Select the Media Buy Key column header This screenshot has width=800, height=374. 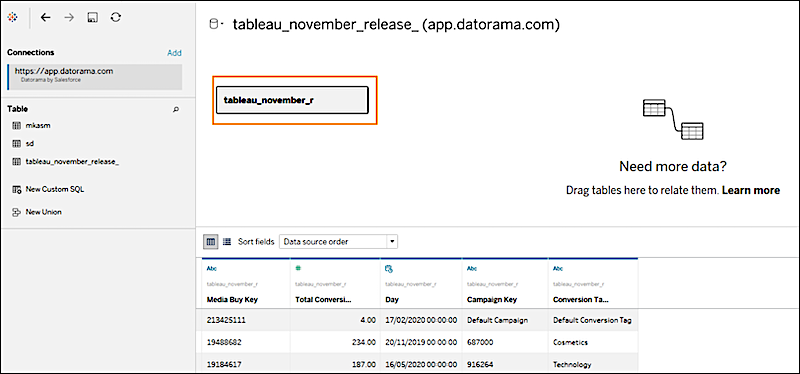pos(232,300)
